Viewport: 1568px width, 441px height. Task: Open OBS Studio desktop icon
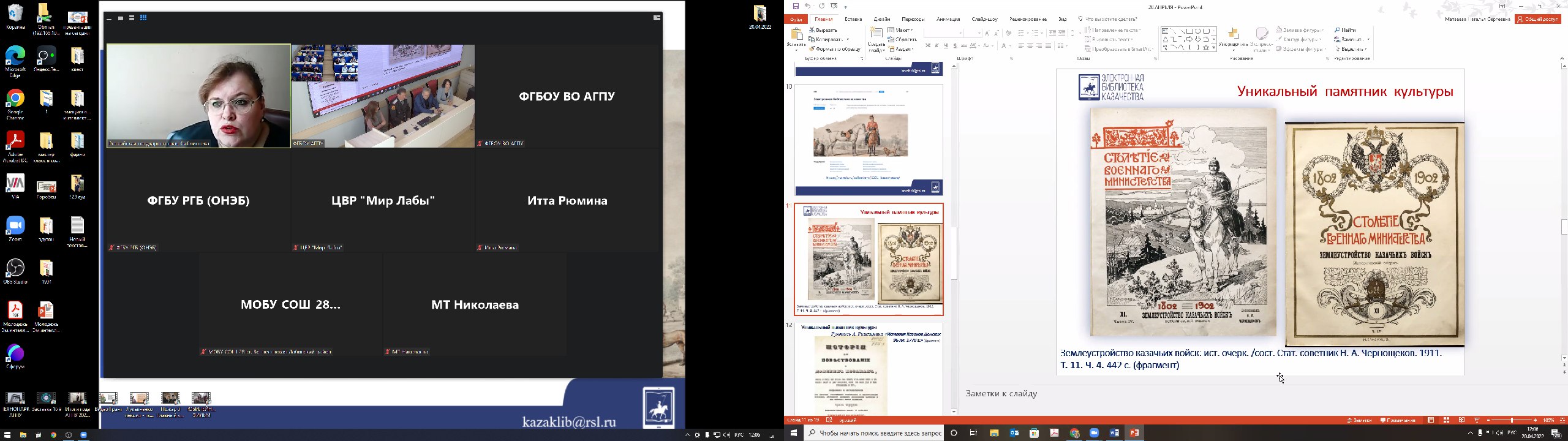click(x=15, y=271)
